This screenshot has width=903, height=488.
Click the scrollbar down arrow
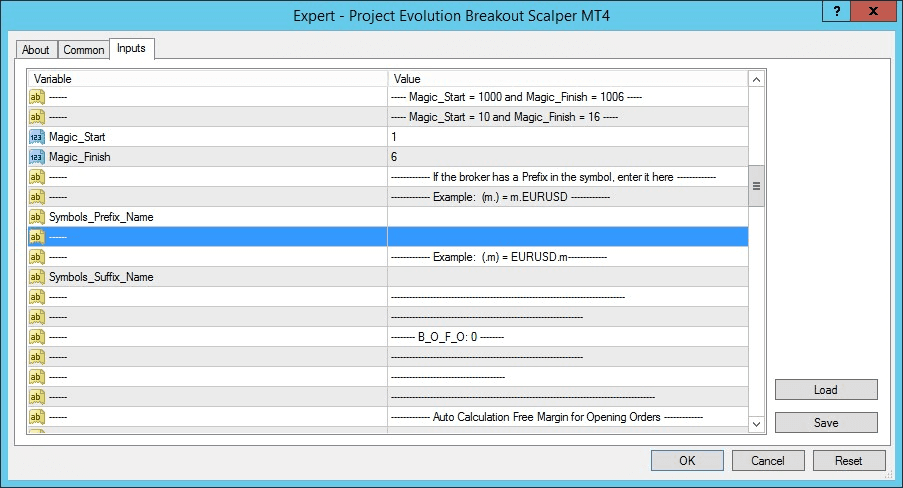[x=757, y=424]
